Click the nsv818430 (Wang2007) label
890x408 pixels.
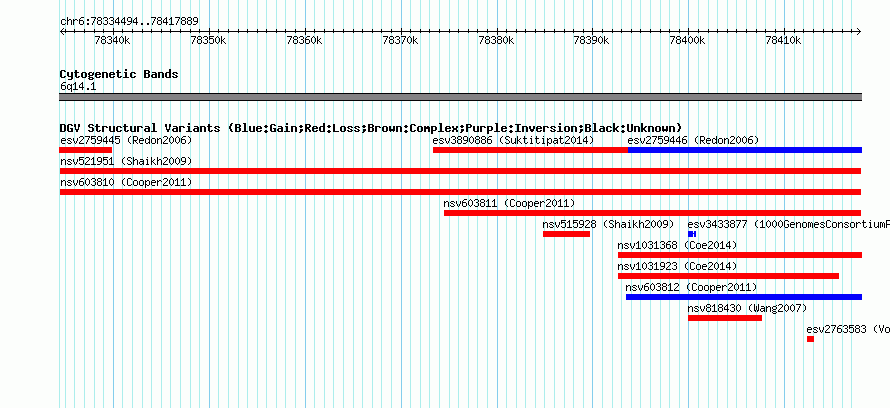(x=747, y=308)
